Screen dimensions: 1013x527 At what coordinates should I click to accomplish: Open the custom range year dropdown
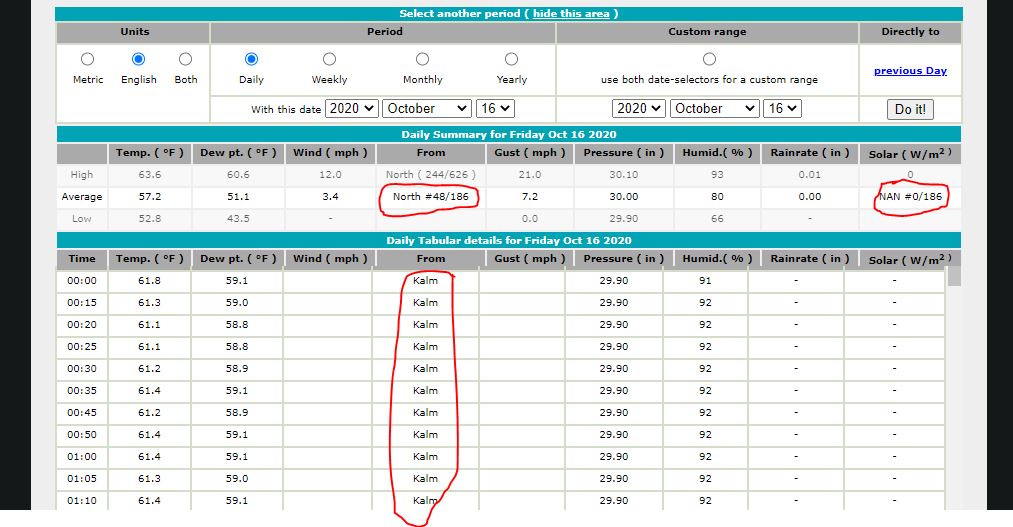pyautogui.click(x=638, y=108)
